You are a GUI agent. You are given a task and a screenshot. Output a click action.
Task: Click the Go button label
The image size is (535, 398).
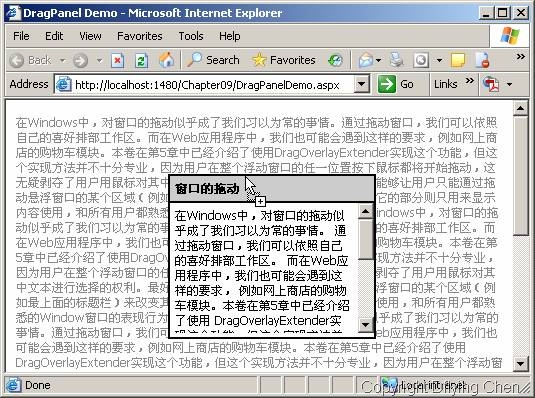click(x=407, y=84)
